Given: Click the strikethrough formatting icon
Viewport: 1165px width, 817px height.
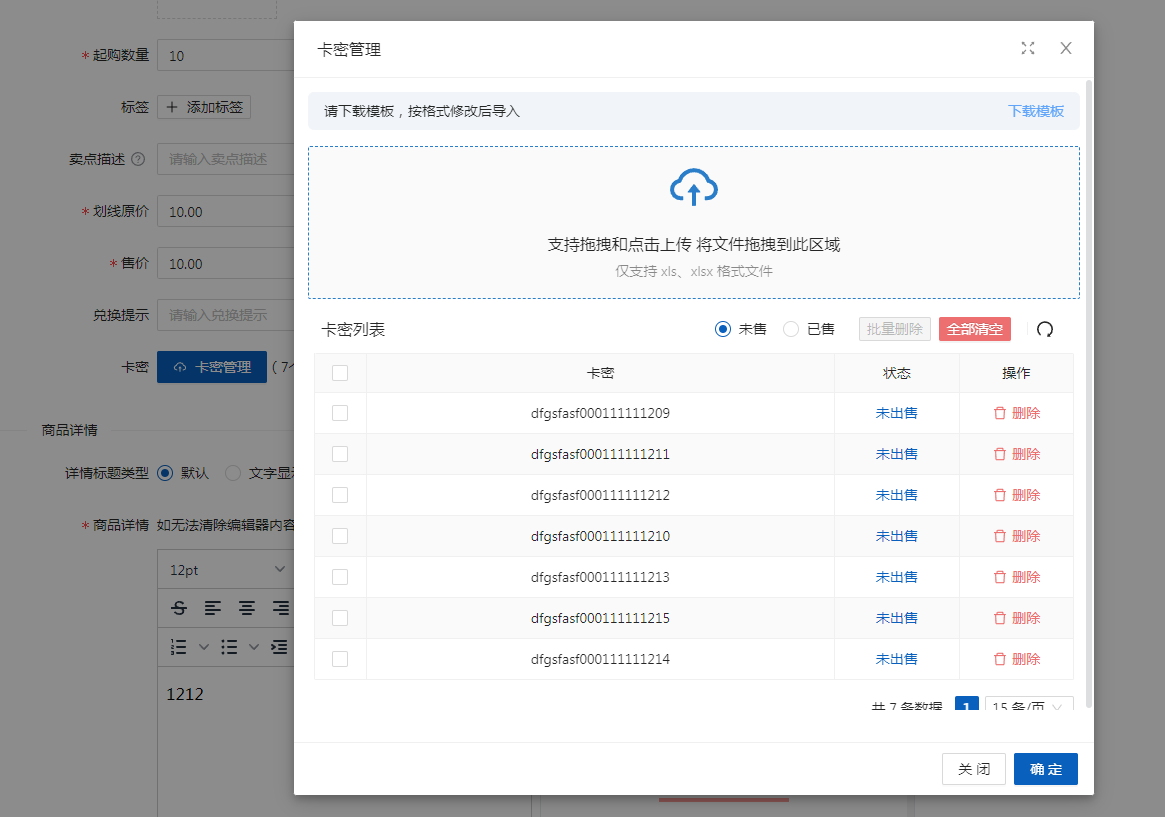Looking at the screenshot, I should coord(179,608).
